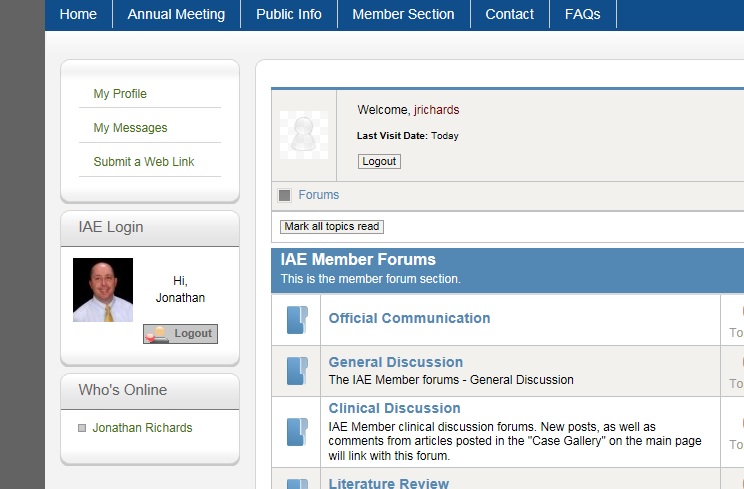Open the My Profile link
The width and height of the screenshot is (744, 489).
click(x=120, y=94)
